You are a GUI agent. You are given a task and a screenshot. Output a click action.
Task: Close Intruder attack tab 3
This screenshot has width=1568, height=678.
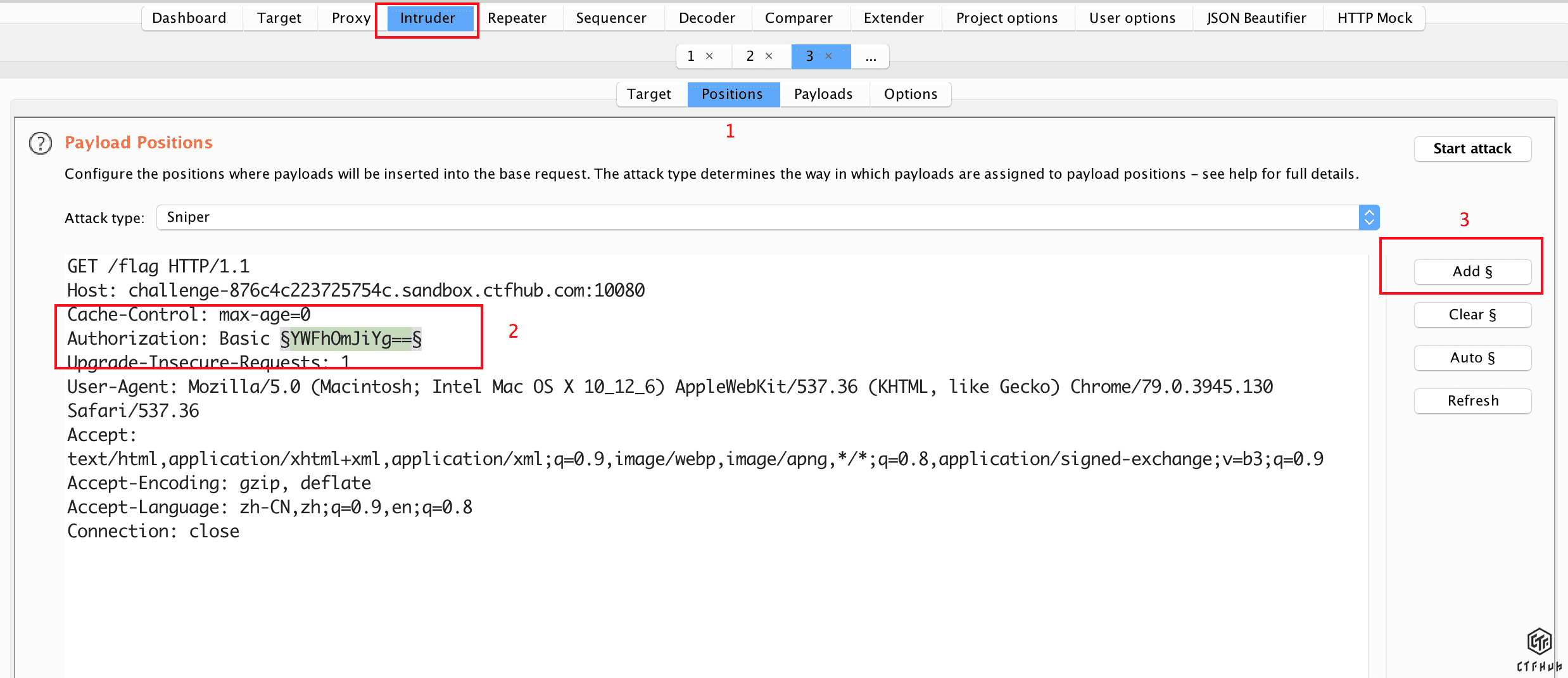[x=828, y=56]
